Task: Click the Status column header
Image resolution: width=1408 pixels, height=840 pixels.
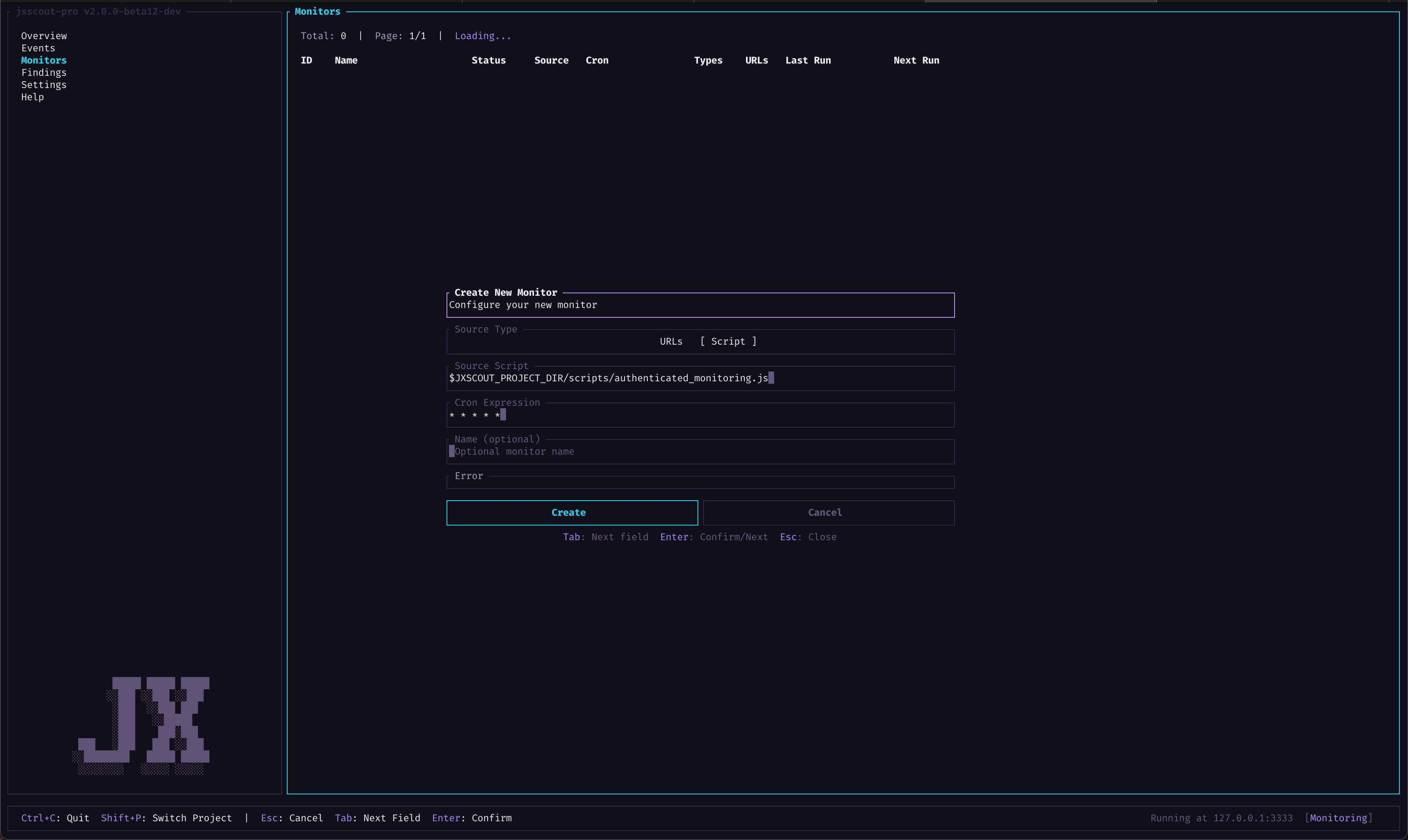Action: [488, 60]
